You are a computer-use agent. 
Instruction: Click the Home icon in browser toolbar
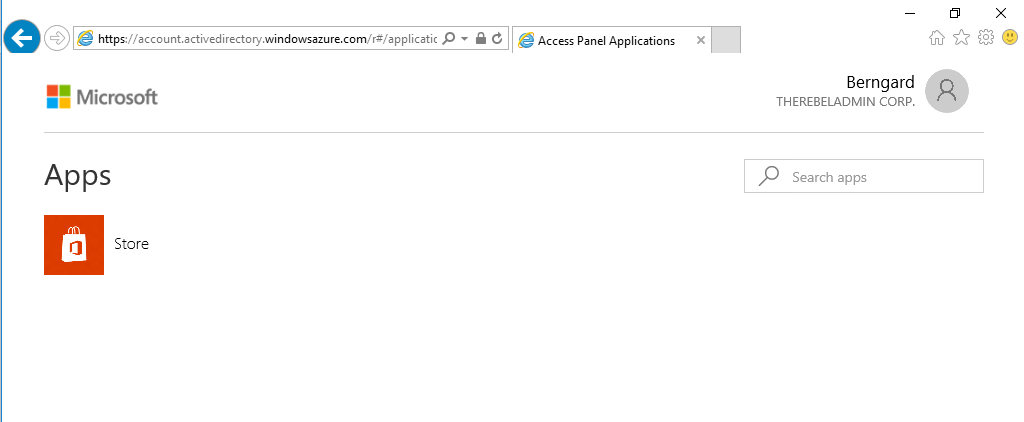point(936,38)
